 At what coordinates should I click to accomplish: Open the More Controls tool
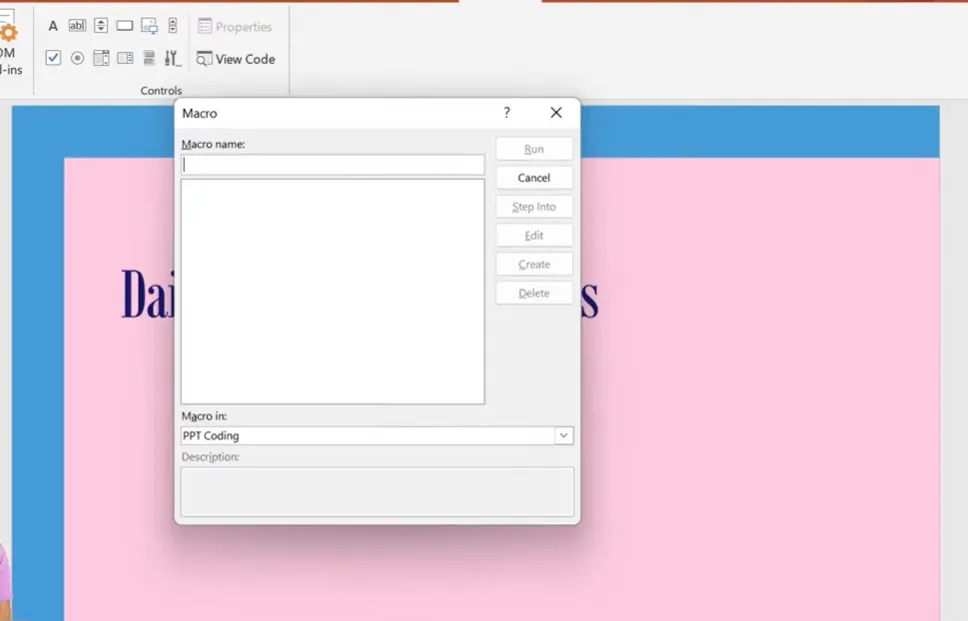tap(173, 58)
